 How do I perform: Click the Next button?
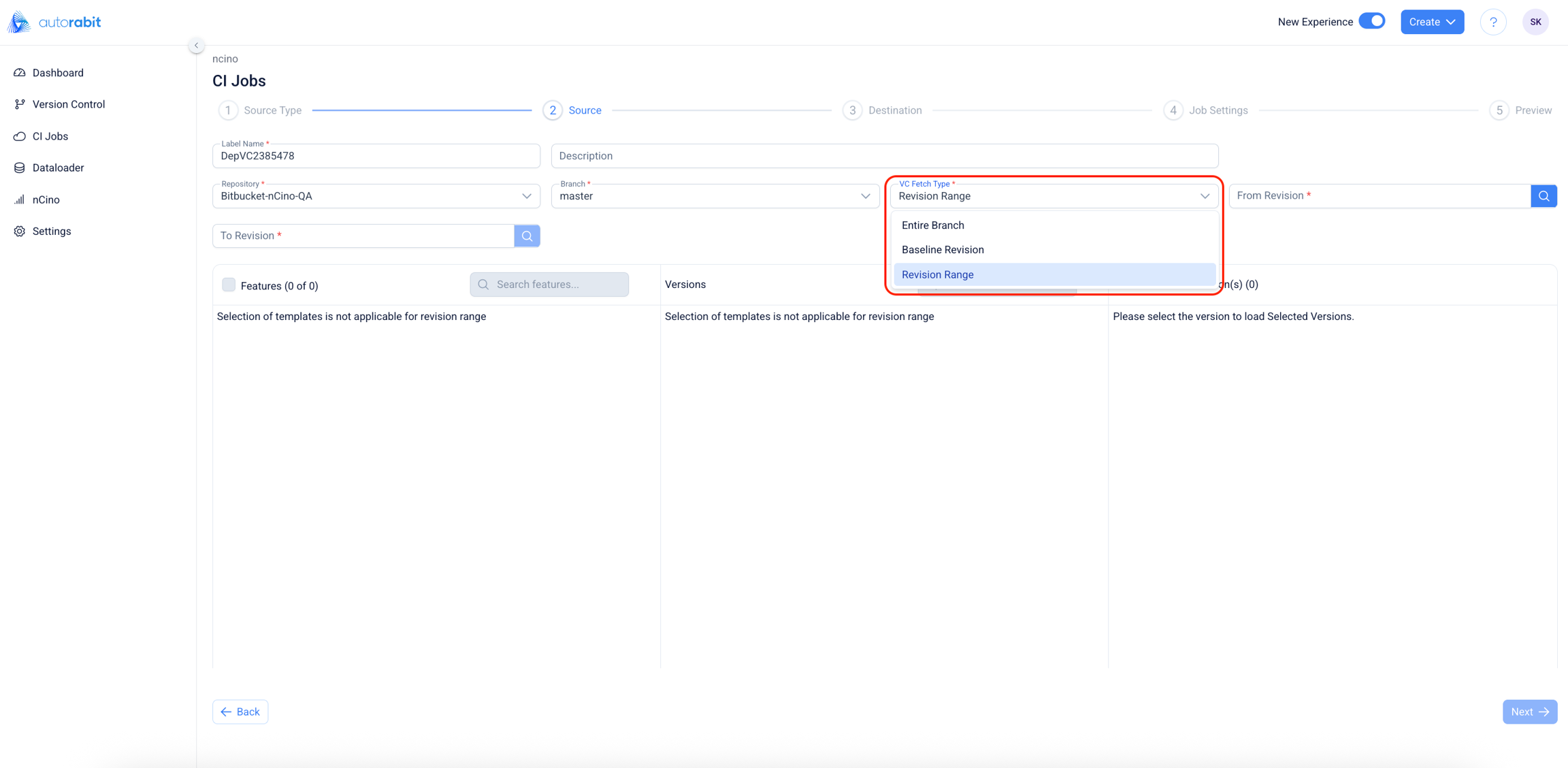tap(1529, 711)
